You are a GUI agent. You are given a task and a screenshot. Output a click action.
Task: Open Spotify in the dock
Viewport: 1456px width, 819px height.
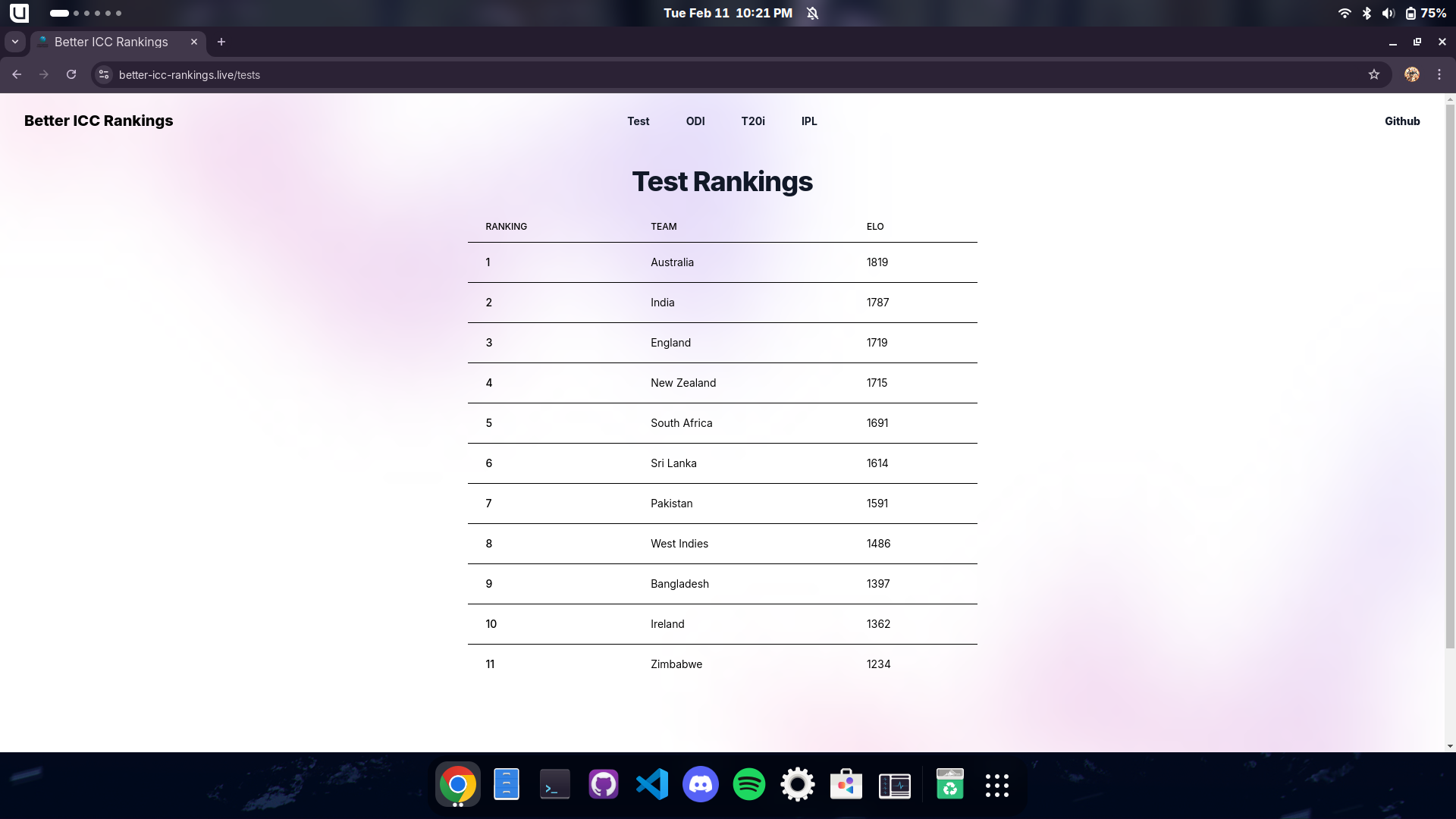[749, 784]
